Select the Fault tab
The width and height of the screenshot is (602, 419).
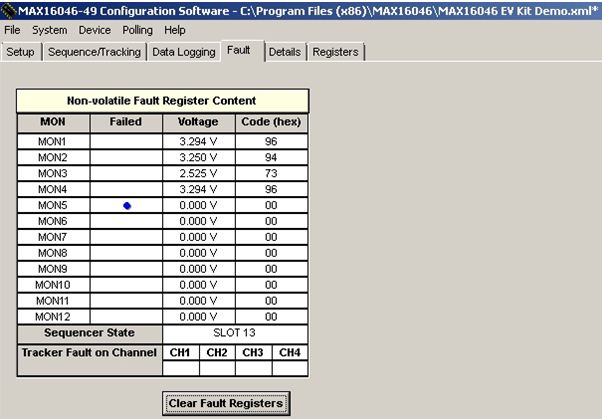click(242, 50)
